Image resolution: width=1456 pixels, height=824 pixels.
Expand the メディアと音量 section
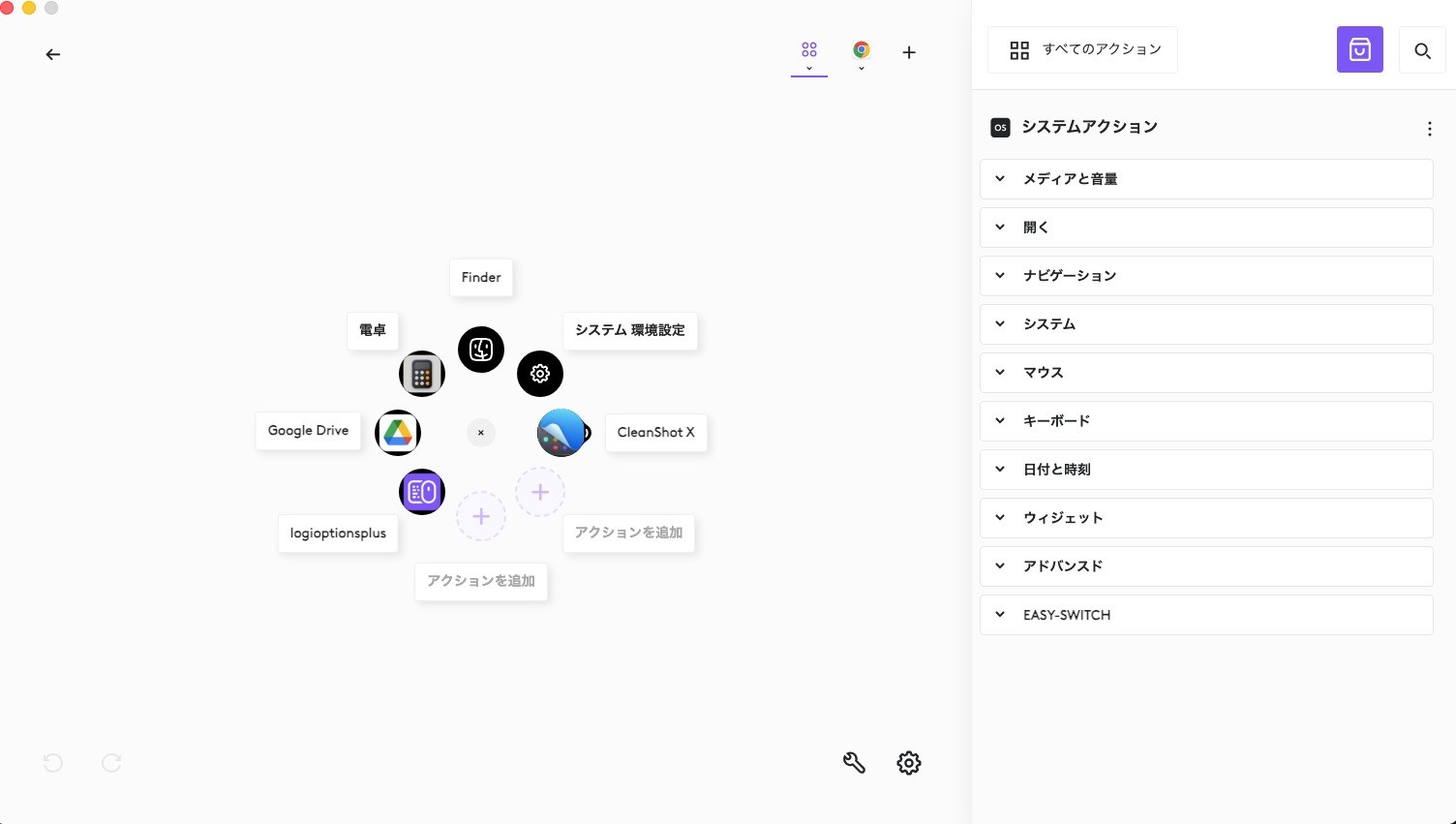click(x=1206, y=179)
